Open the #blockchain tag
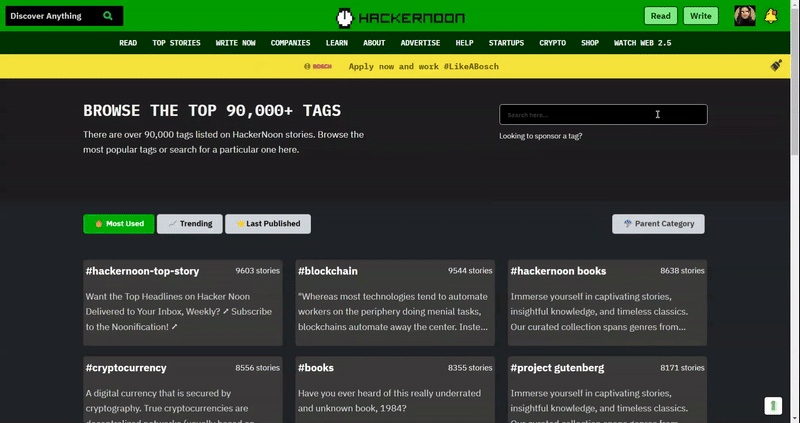Viewport: 800px width, 423px height. 328,271
